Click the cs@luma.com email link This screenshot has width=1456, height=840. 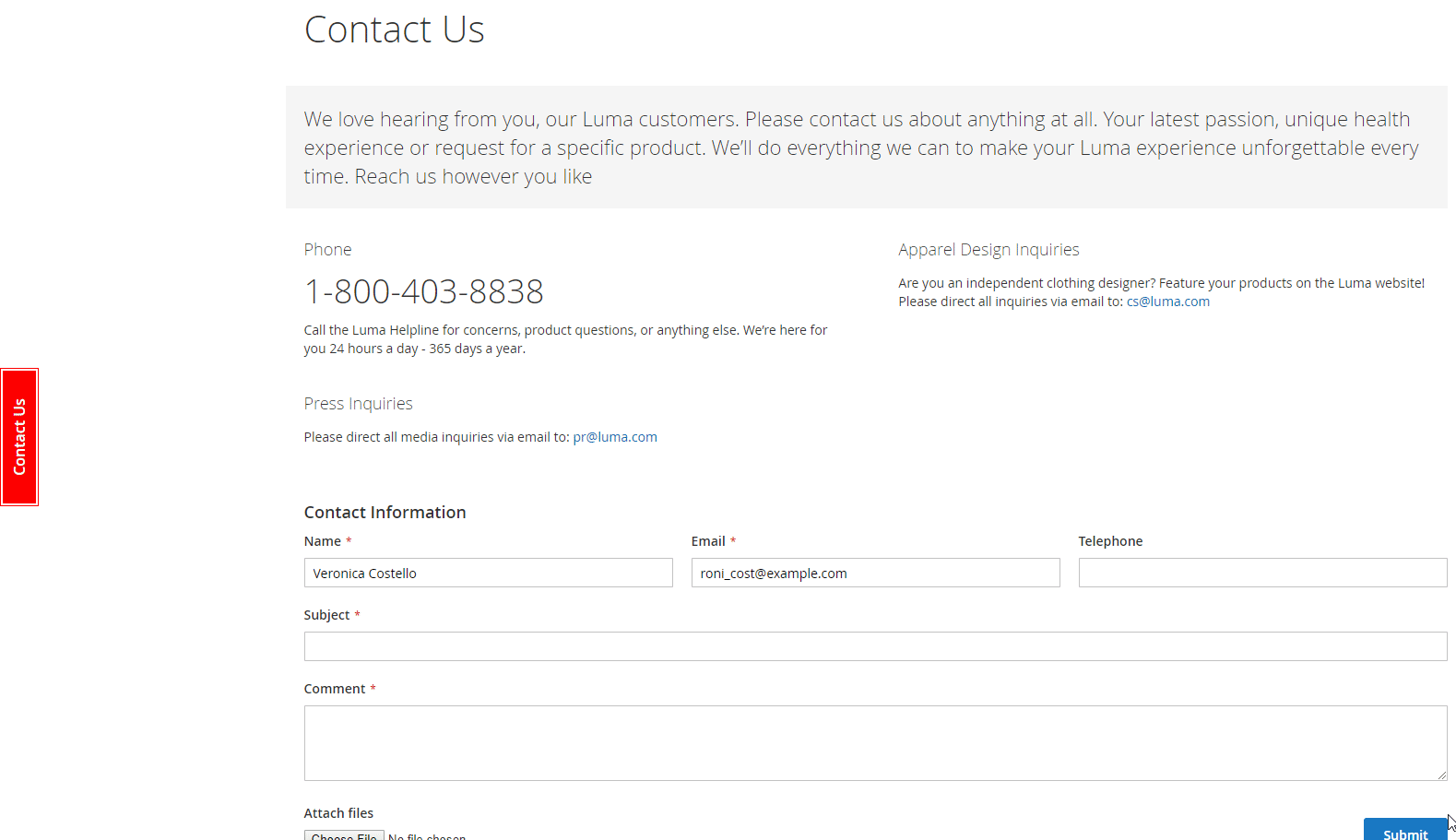coord(1167,302)
